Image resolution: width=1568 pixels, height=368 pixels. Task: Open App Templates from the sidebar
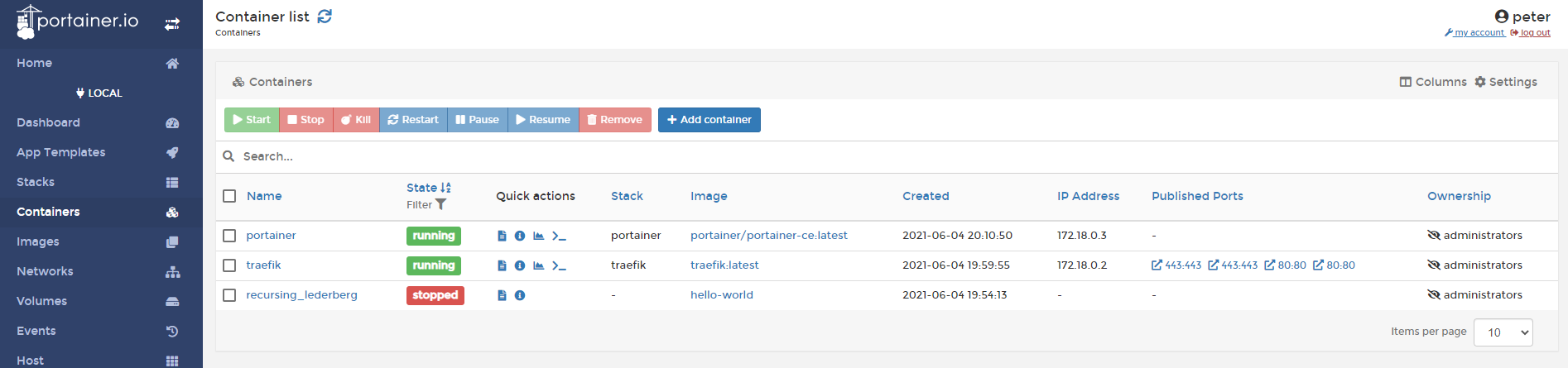[x=60, y=152]
